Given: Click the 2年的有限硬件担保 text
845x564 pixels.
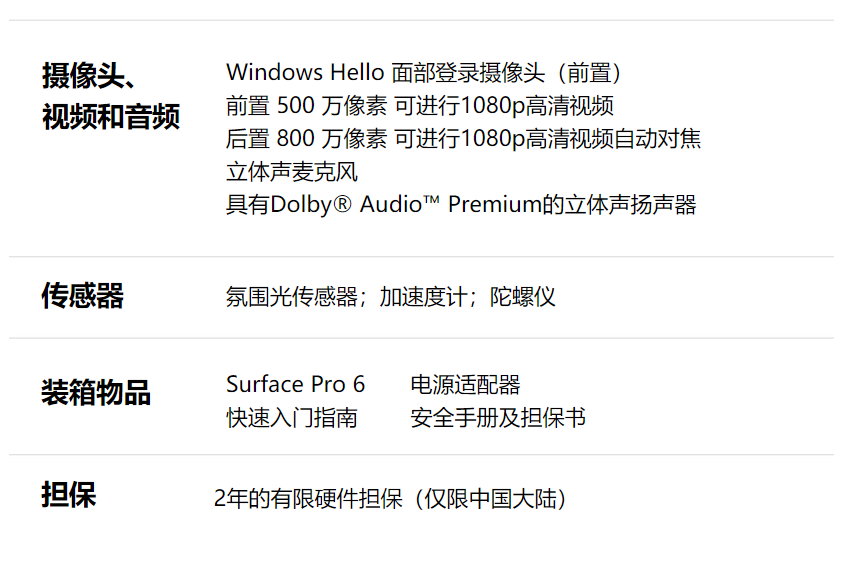Looking at the screenshot, I should click(x=308, y=499).
